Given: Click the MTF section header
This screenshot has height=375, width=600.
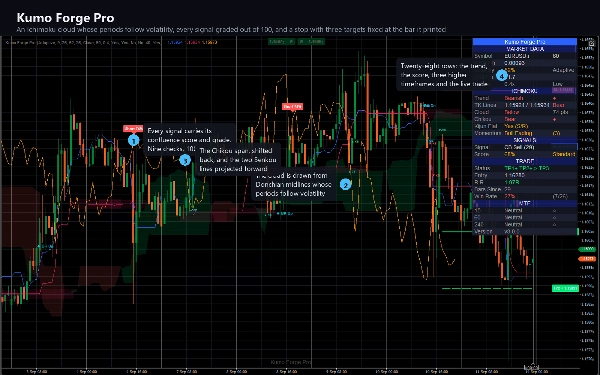Looking at the screenshot, I should point(525,203).
